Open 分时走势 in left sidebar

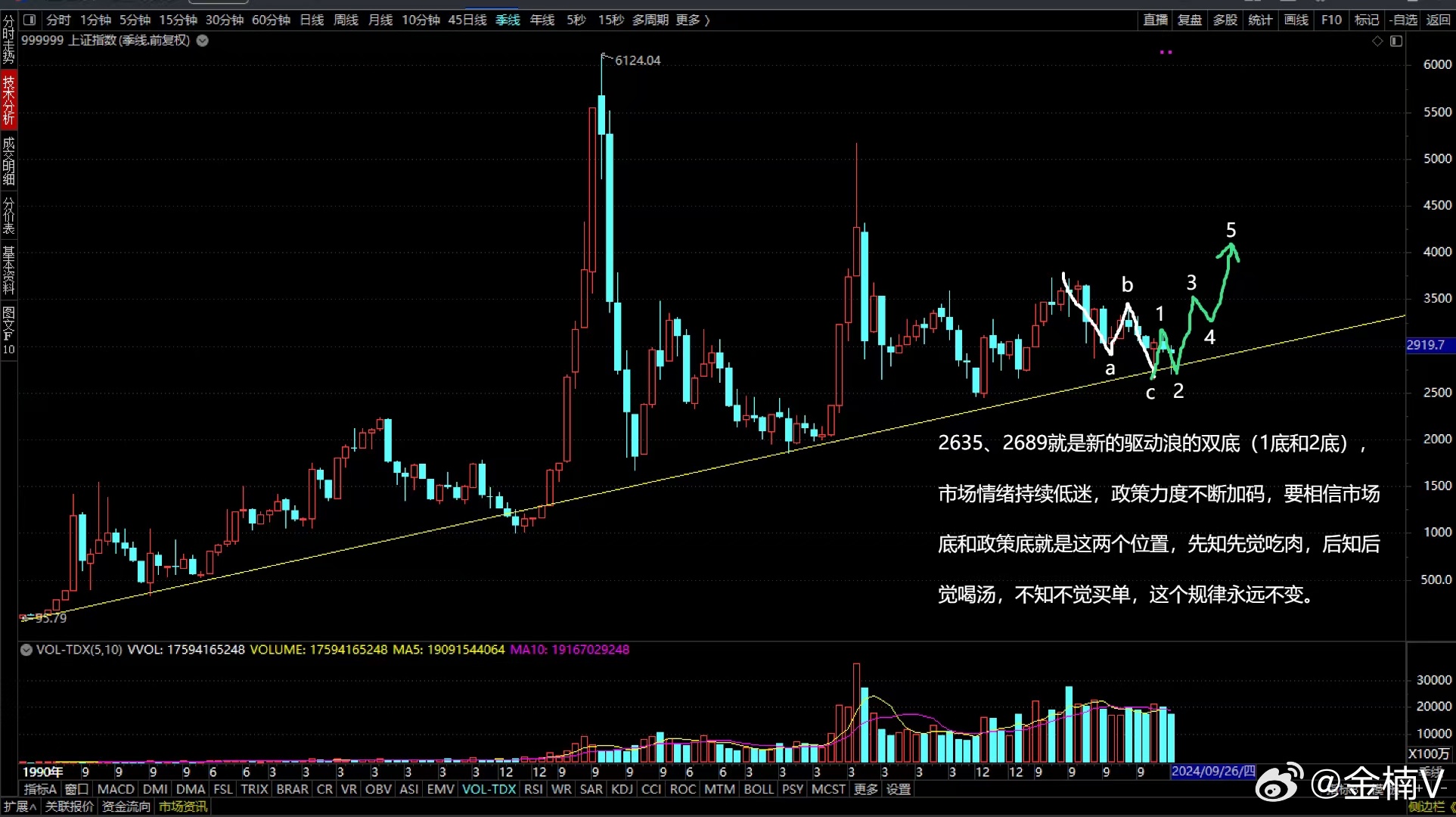[8, 39]
